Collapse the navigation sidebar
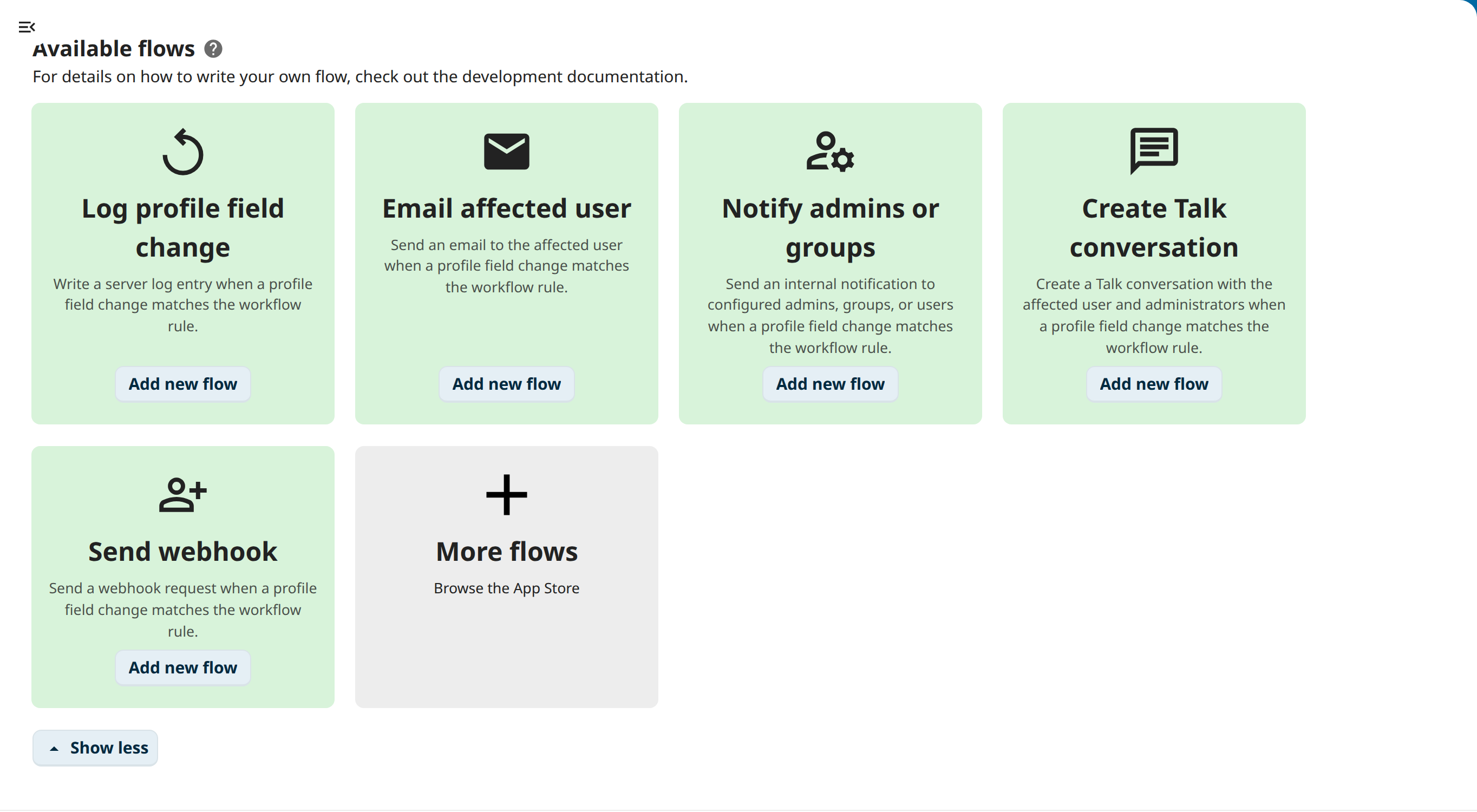Viewport: 1477px width, 812px height. (x=27, y=27)
